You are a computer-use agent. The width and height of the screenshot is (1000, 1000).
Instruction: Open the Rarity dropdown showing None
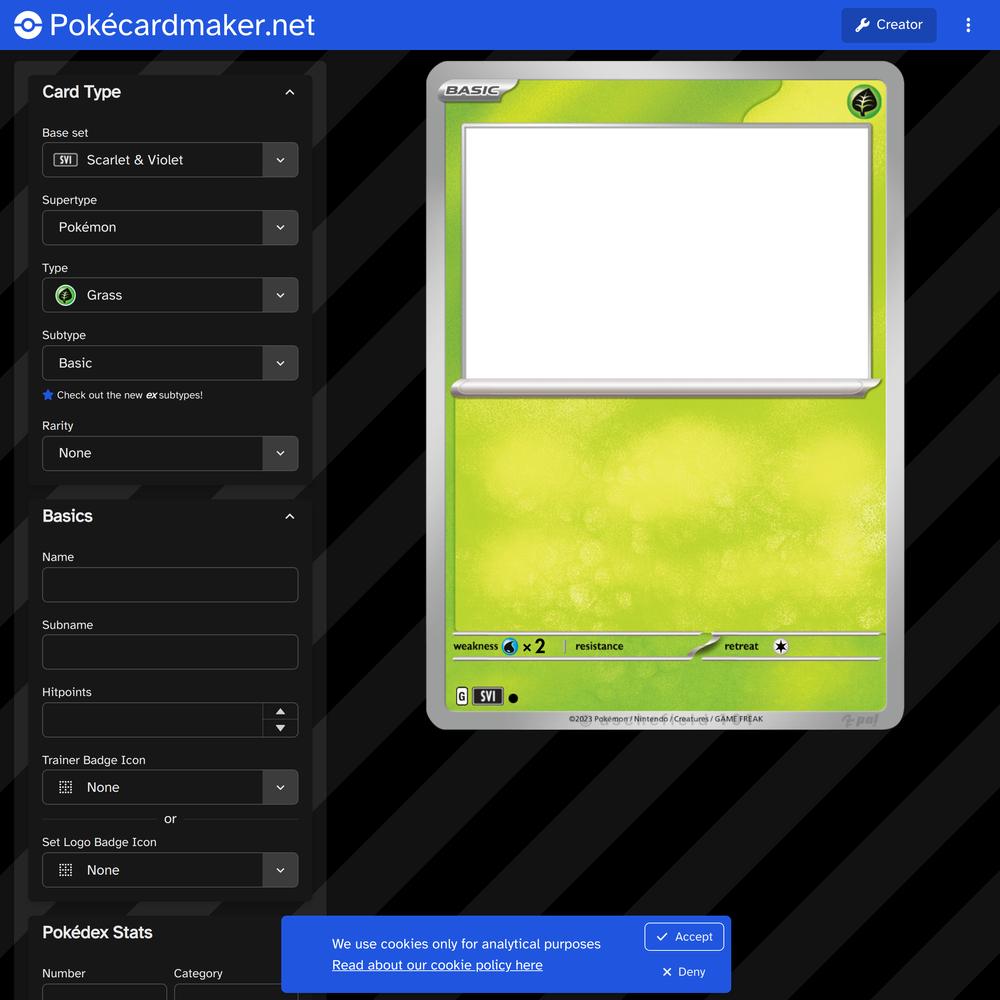[x=170, y=453]
